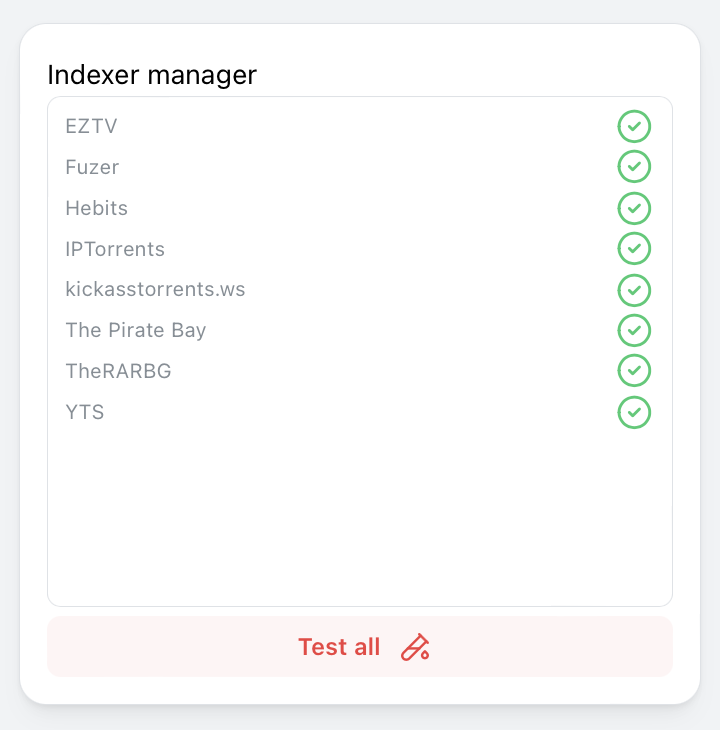Click the green check status icon for EZTV
The image size is (720, 730).
pyautogui.click(x=634, y=127)
